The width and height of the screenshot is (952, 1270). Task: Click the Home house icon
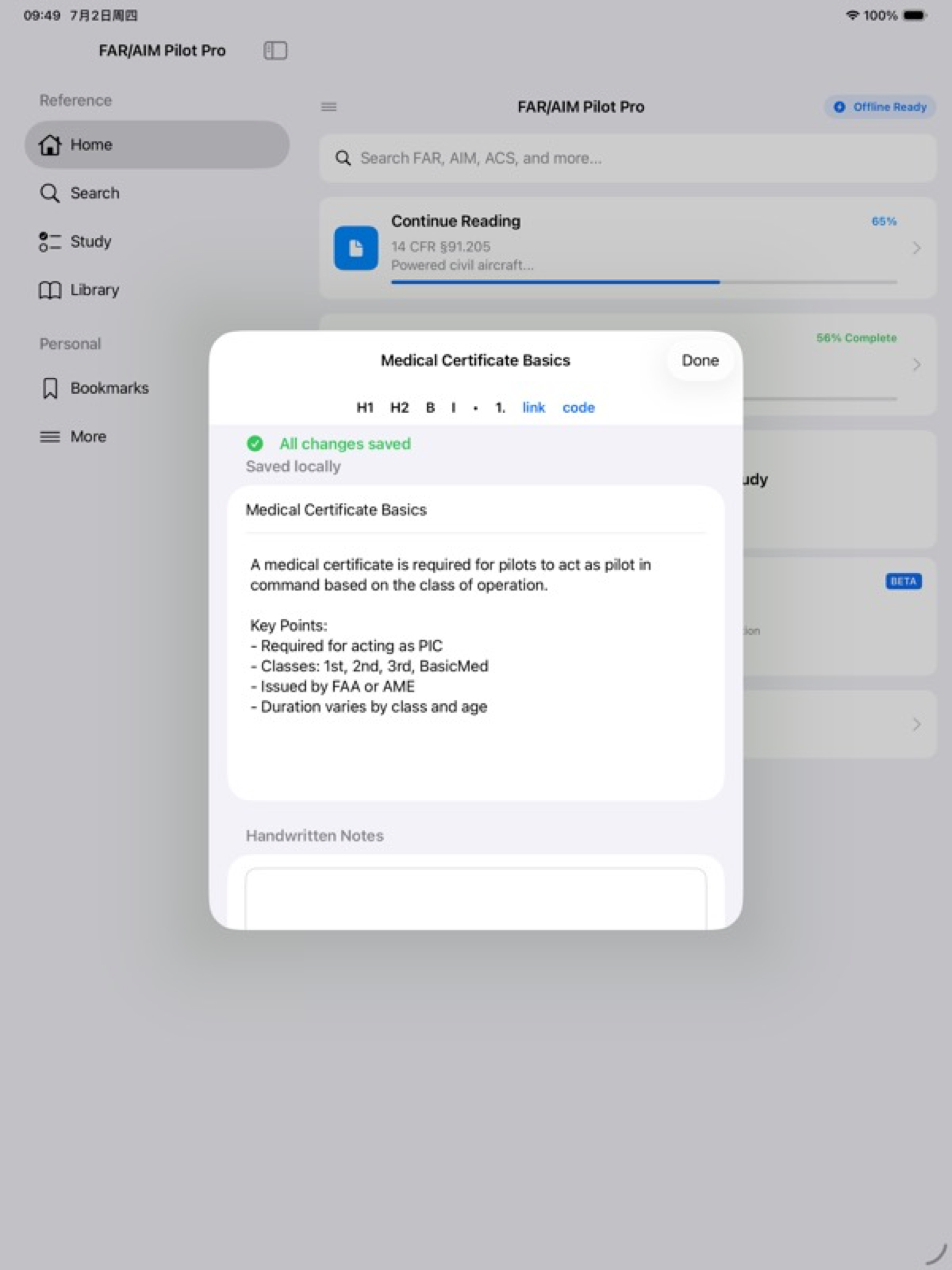click(x=50, y=145)
